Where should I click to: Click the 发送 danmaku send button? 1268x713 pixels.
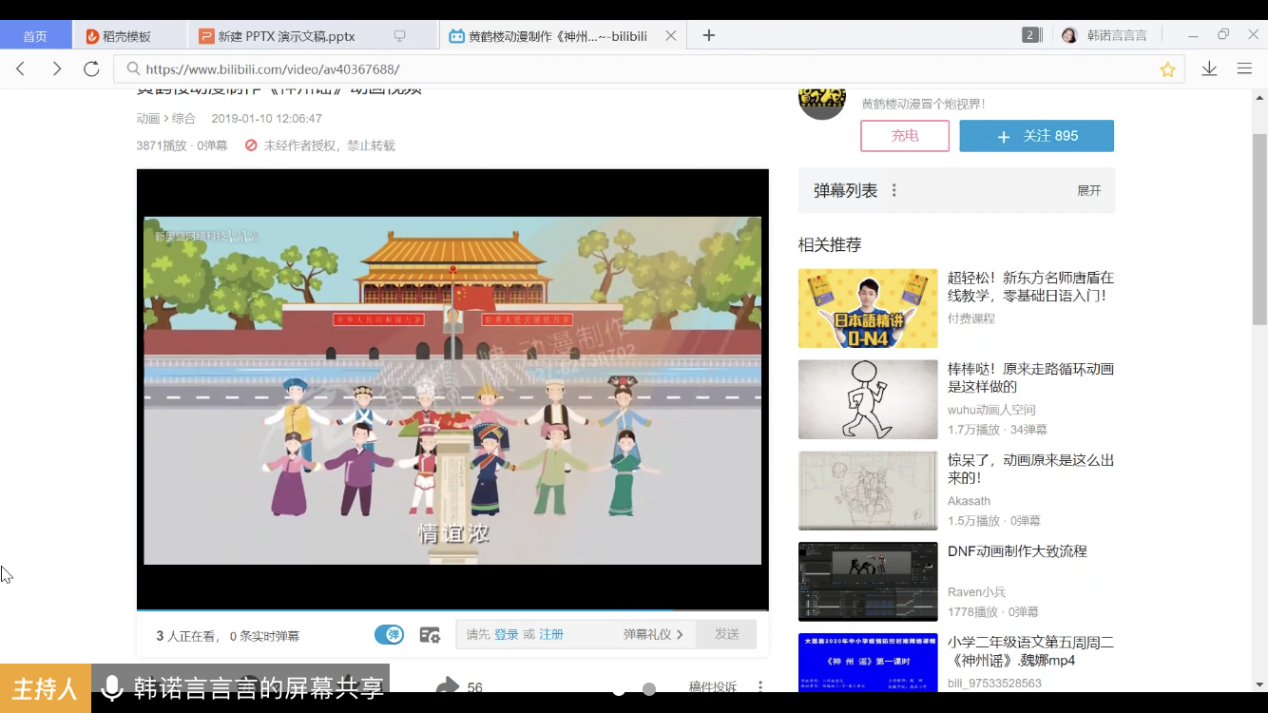pos(727,635)
